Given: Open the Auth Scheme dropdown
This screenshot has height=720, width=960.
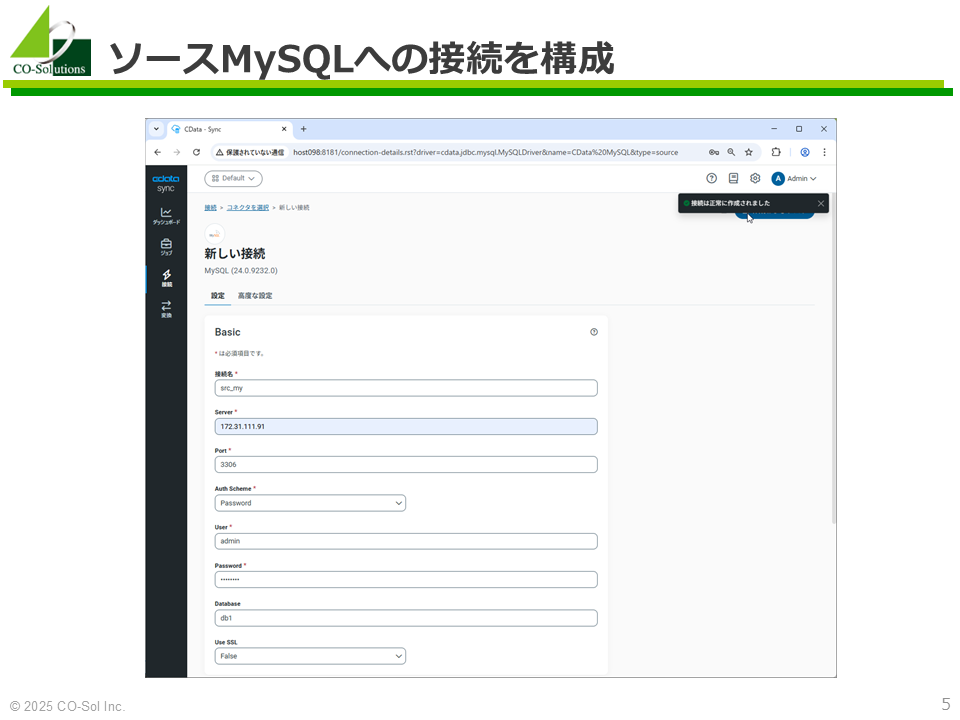Looking at the screenshot, I should click(310, 503).
